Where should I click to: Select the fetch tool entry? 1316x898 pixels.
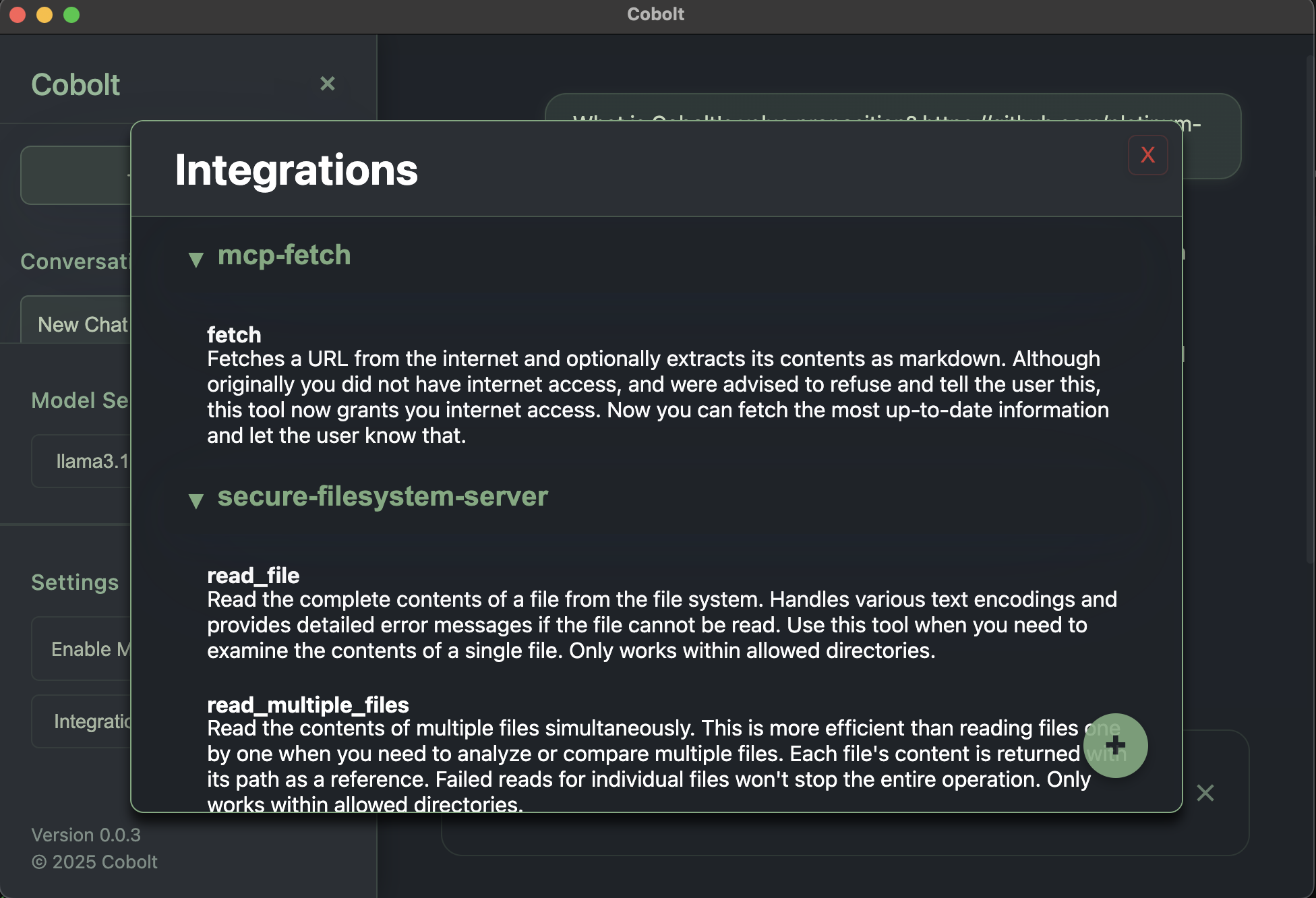pyautogui.click(x=234, y=335)
